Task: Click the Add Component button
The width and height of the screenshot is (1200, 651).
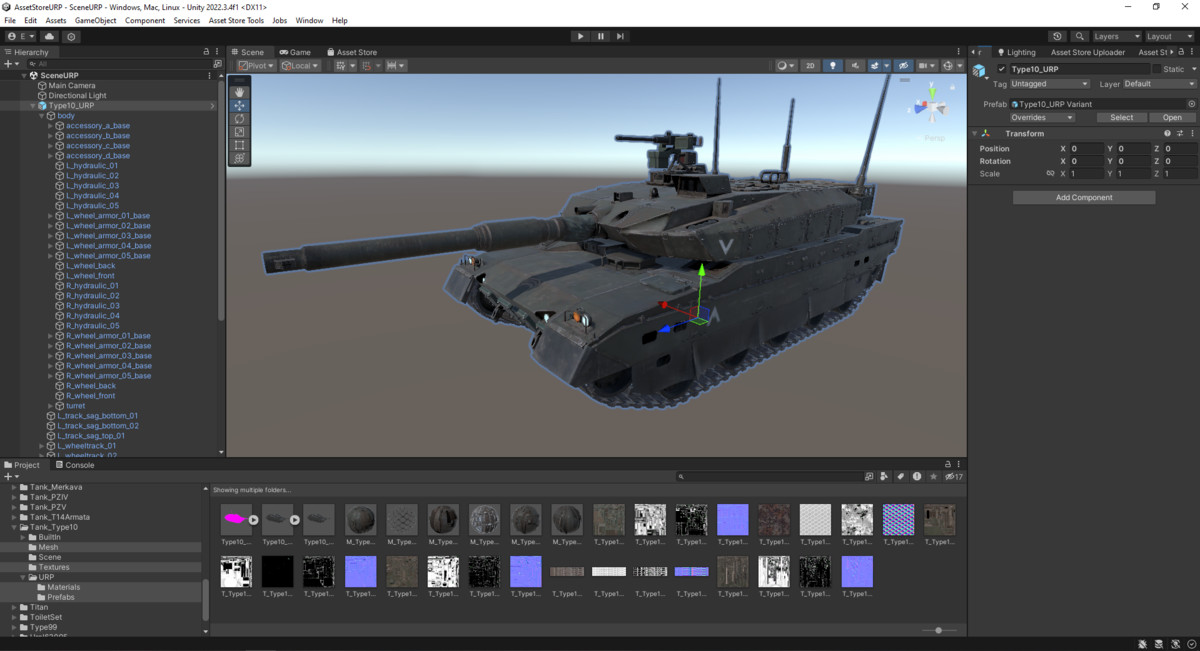Action: point(1083,197)
